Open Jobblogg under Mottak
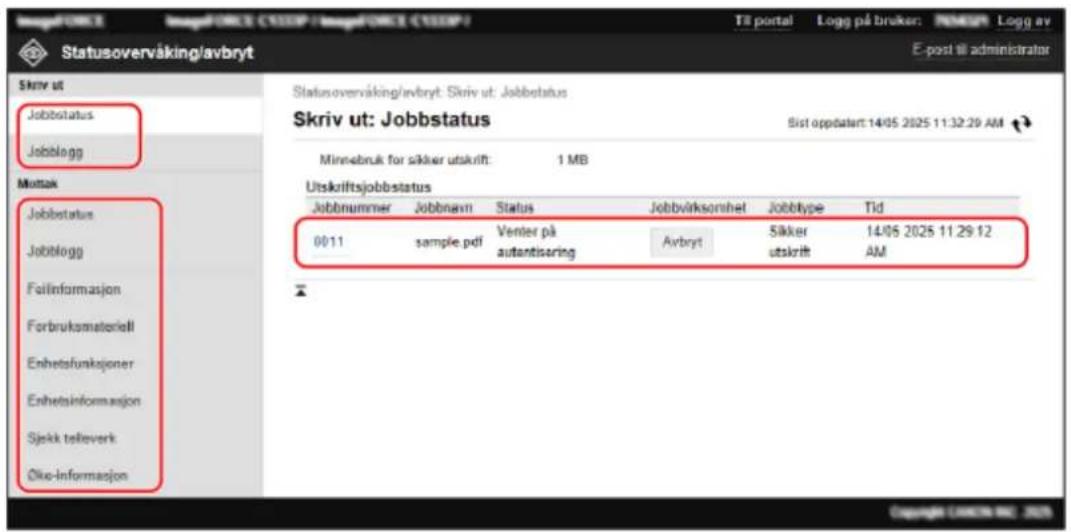 point(56,251)
